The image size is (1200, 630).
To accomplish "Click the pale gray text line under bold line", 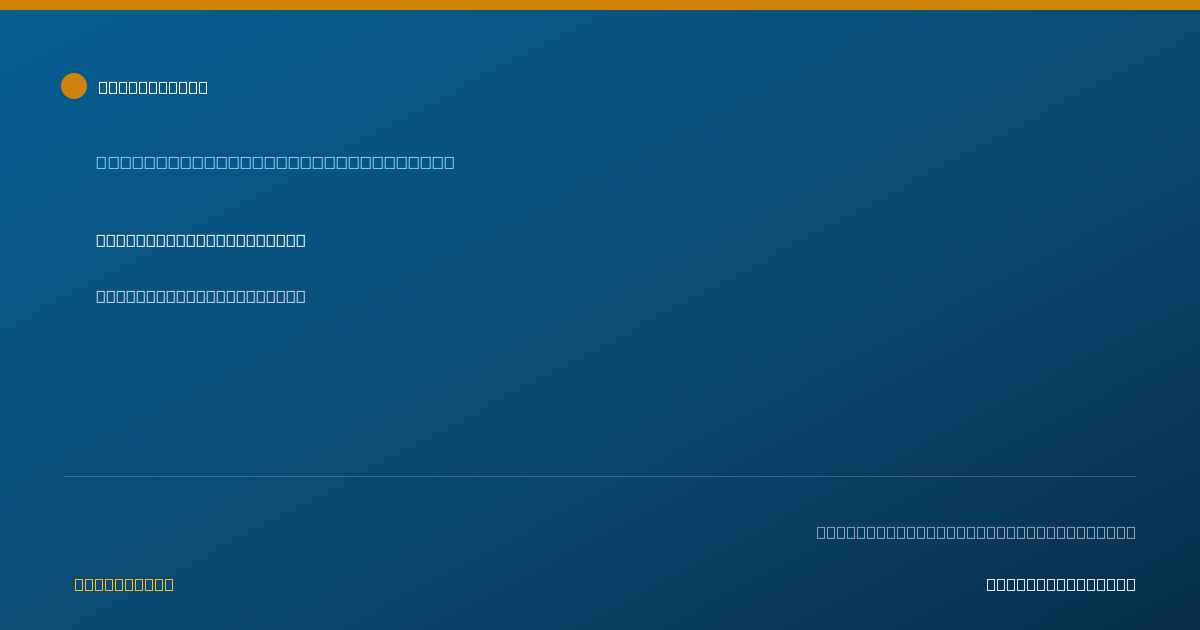I will coord(201,296).
